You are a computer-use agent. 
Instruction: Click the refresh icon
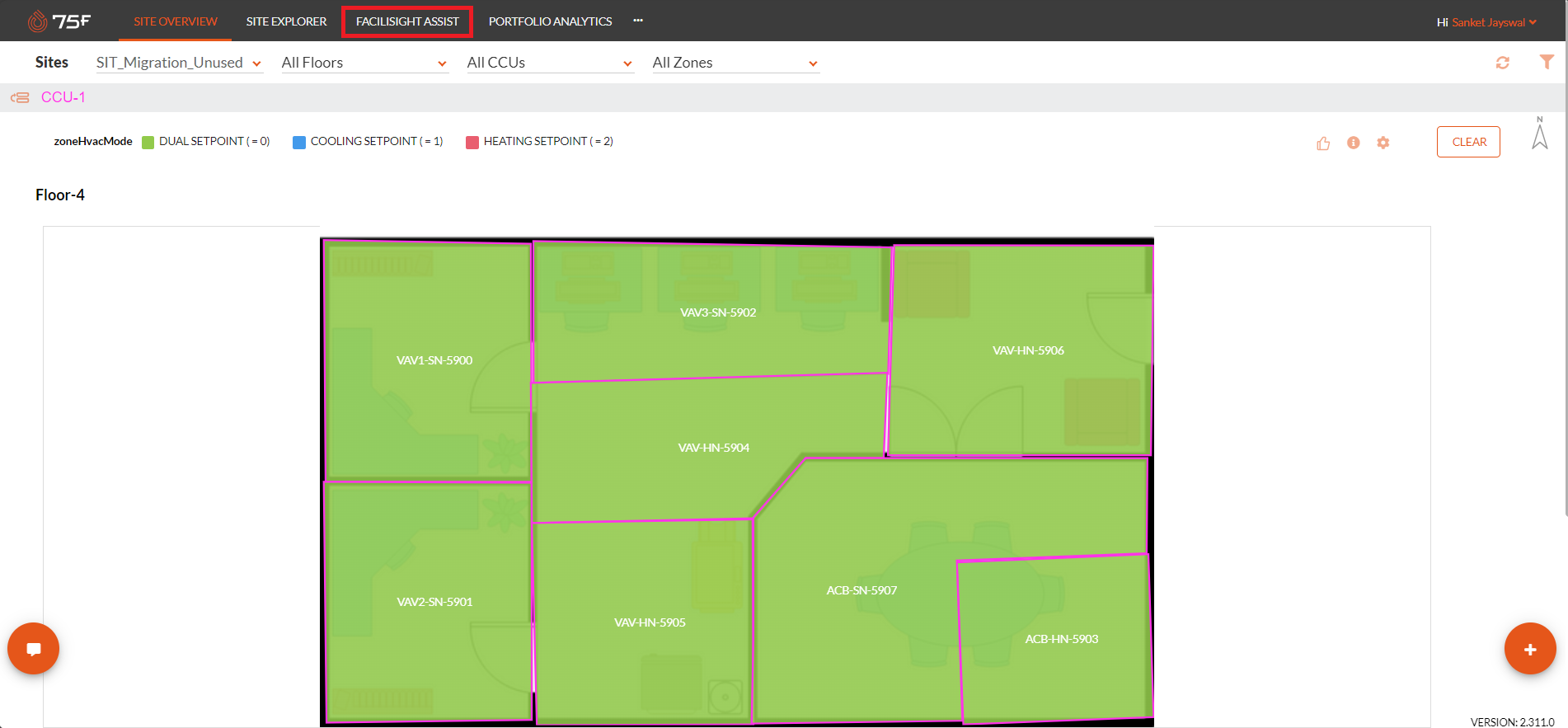[x=1503, y=63]
